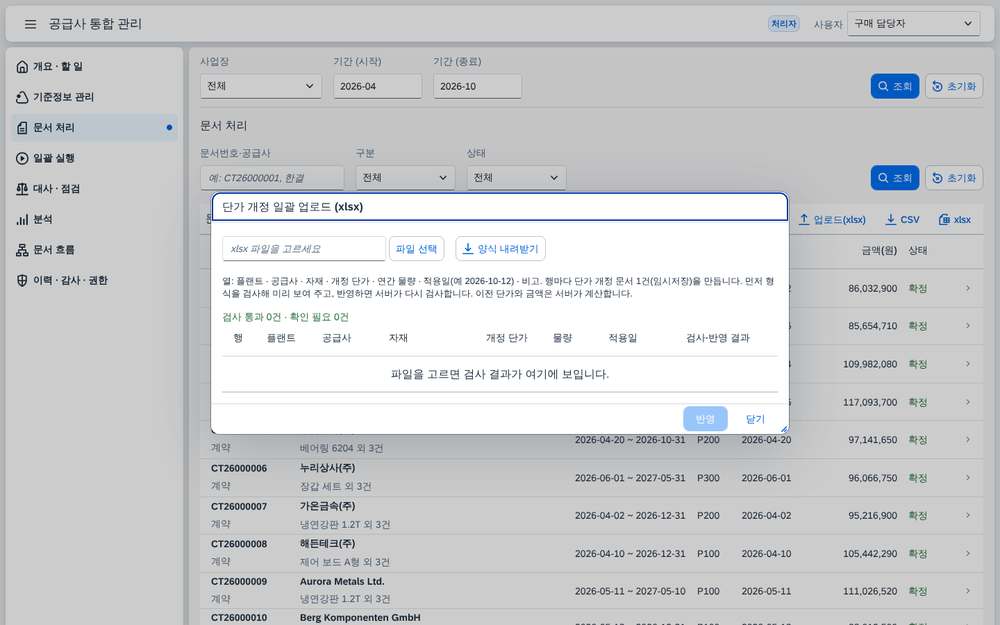Open row chevron for CT26000008
1000x625 pixels.
[x=967, y=554]
